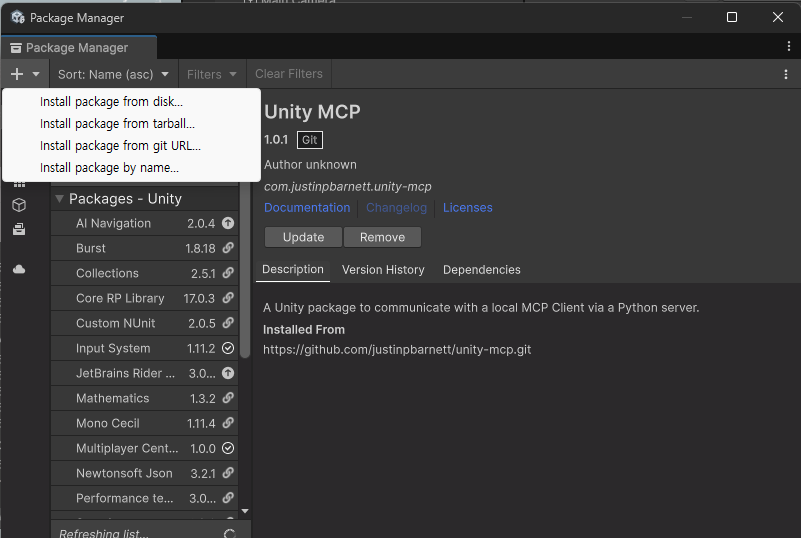801x538 pixels.
Task: Open Sort: Name (asc) dropdown
Action: 113,74
